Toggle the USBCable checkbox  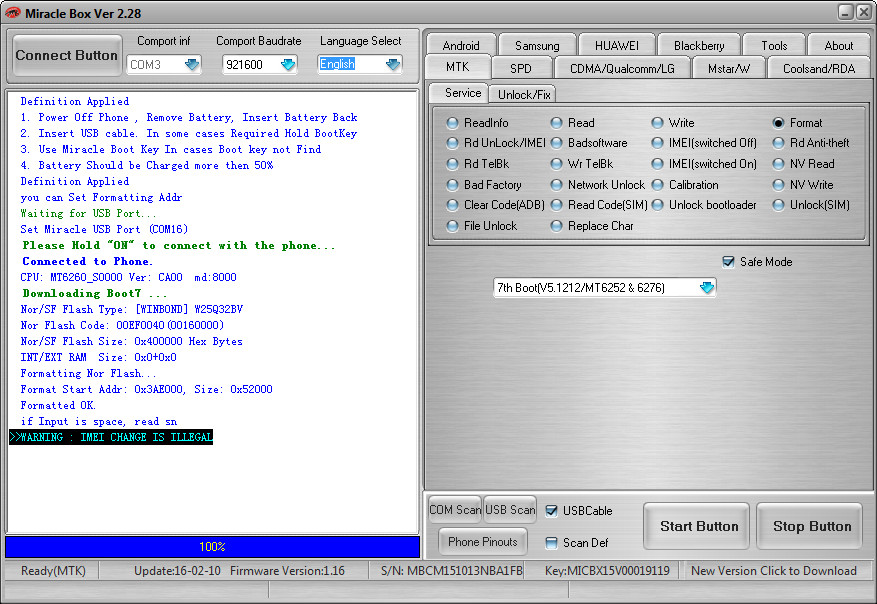pyautogui.click(x=551, y=511)
